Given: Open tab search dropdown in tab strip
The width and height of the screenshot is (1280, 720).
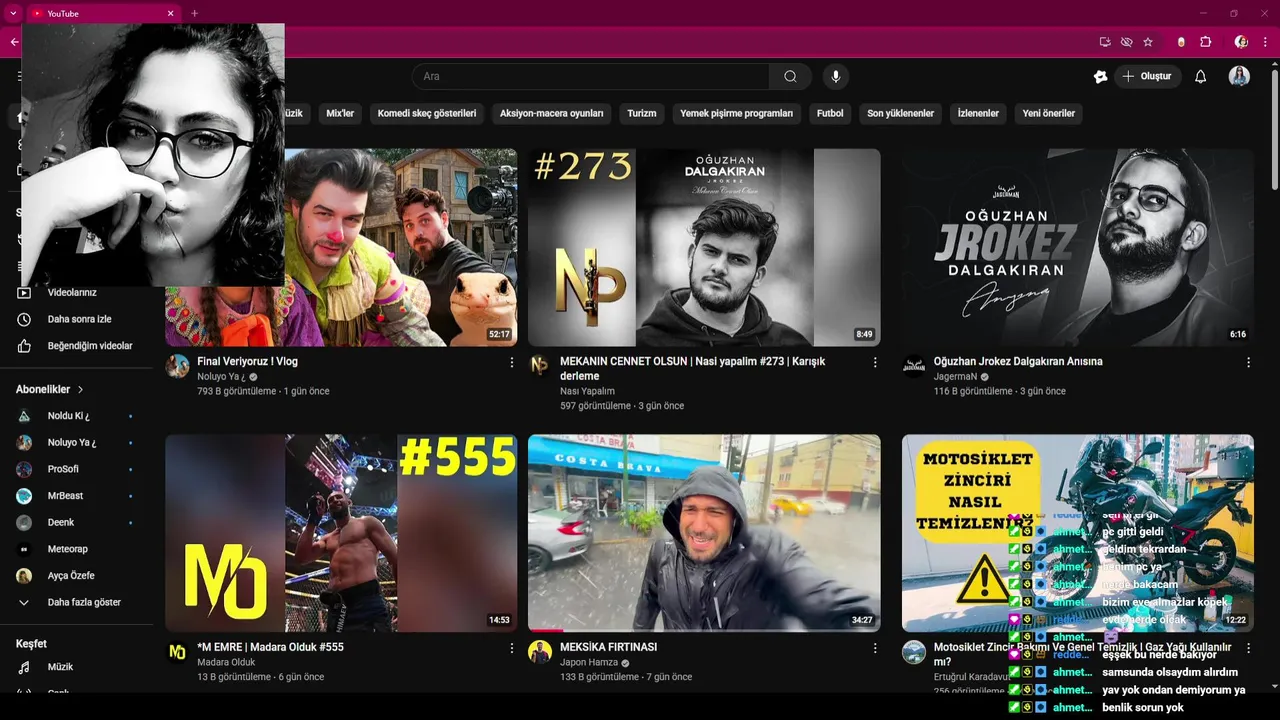Looking at the screenshot, I should [x=13, y=13].
